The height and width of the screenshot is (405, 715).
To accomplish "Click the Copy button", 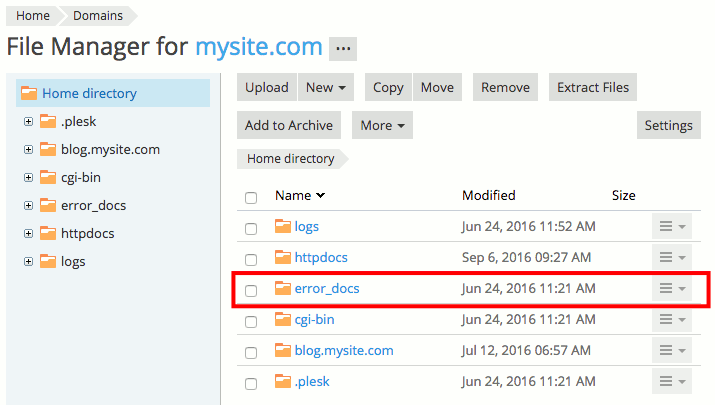I will pyautogui.click(x=388, y=87).
